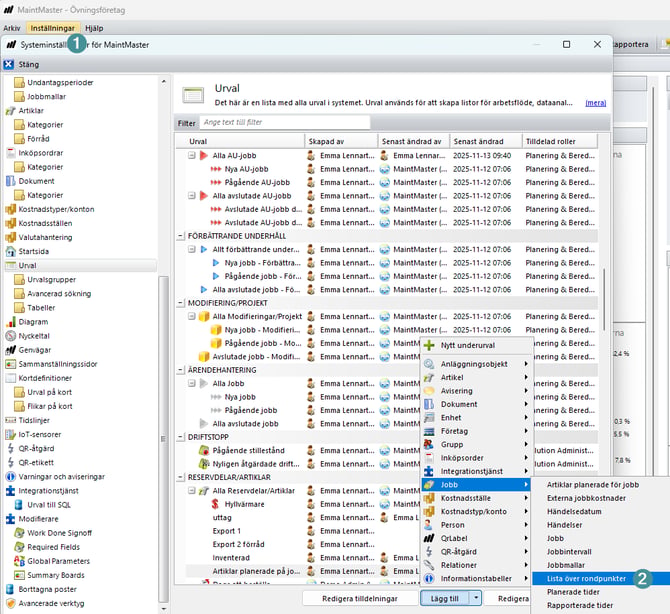Open the Kostnadsställe context menu entry
This screenshot has width=670, height=614.
(477, 498)
